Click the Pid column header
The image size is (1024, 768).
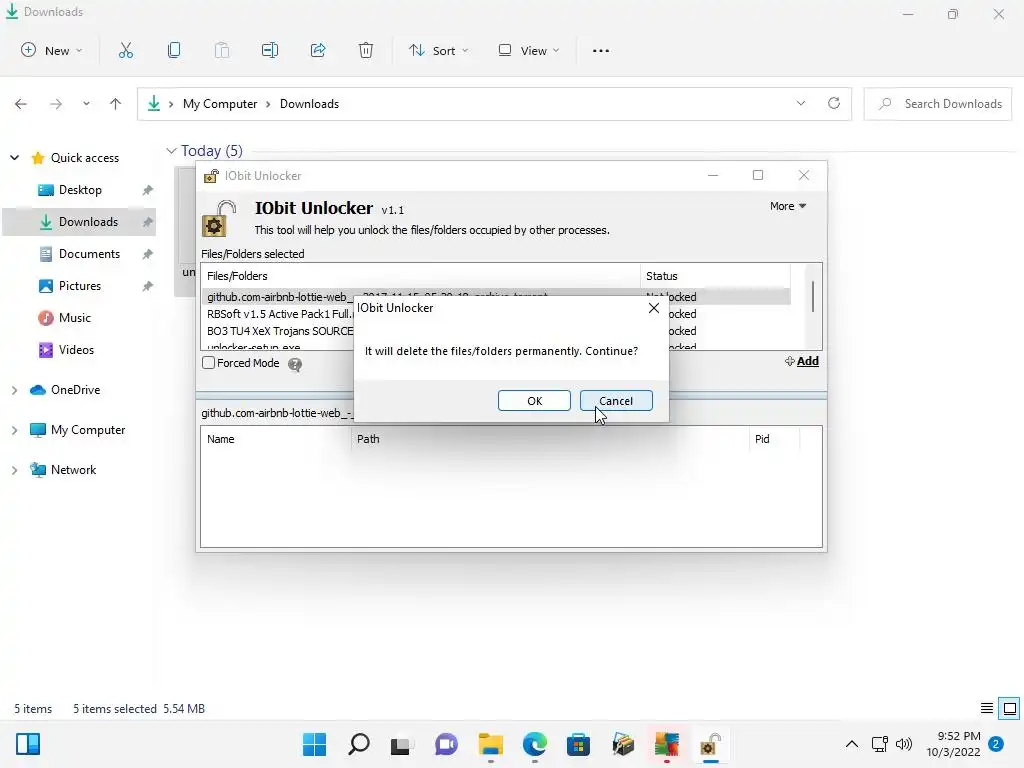tap(775, 439)
